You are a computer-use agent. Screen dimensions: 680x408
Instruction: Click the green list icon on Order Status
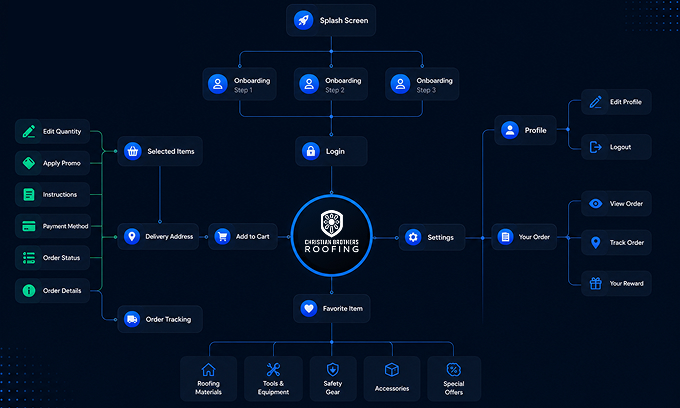tap(29, 258)
